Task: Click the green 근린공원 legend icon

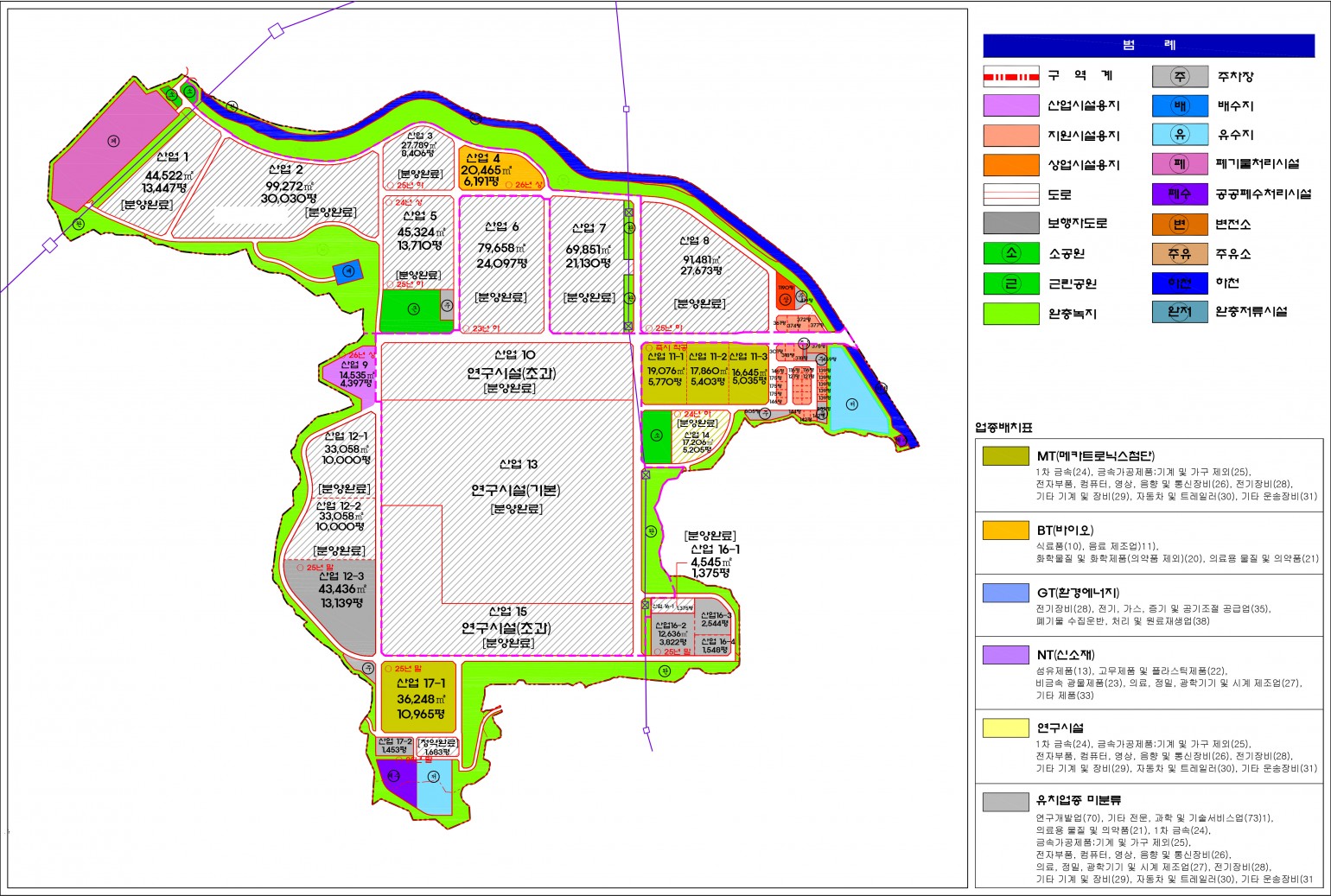Action: [1011, 283]
